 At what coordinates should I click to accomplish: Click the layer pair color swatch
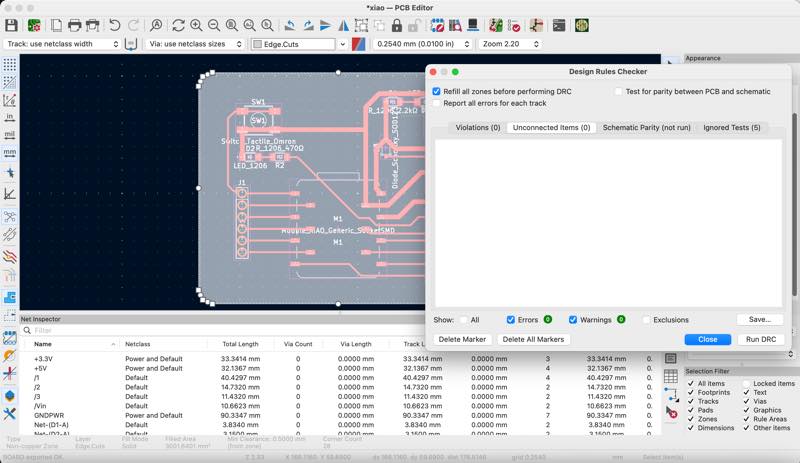[359, 44]
